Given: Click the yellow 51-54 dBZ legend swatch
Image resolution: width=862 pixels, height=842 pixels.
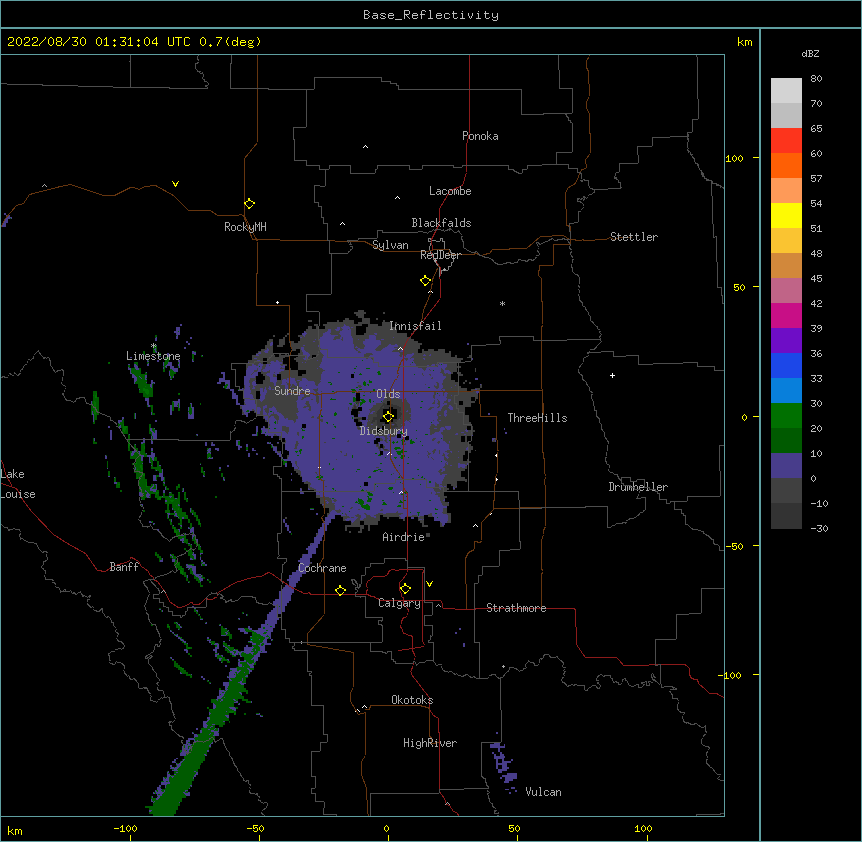Looking at the screenshot, I should (786, 215).
